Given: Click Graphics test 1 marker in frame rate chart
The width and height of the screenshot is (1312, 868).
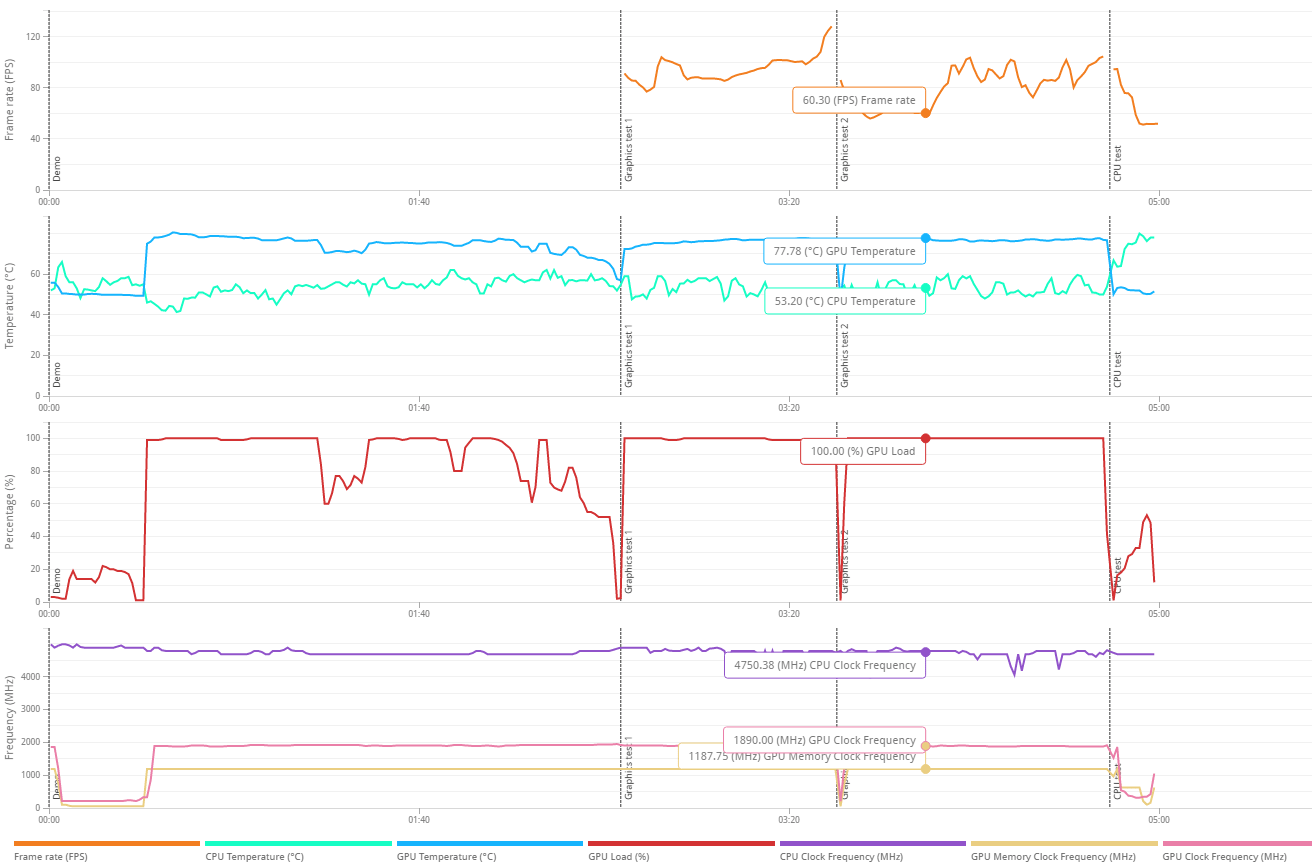Looking at the screenshot, I should click(629, 150).
